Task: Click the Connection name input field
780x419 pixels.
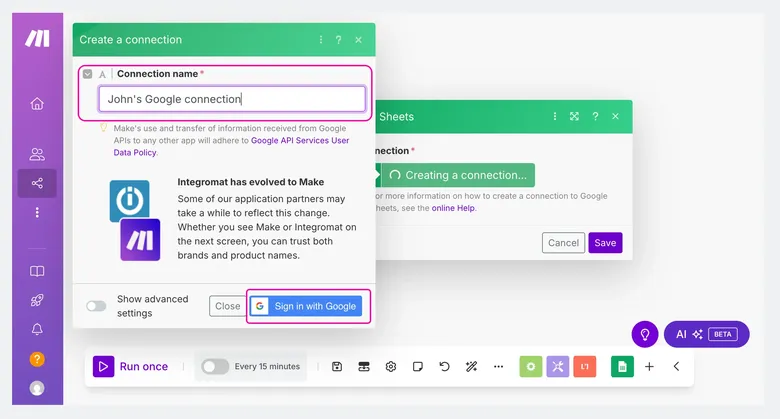Action: pyautogui.click(x=232, y=99)
